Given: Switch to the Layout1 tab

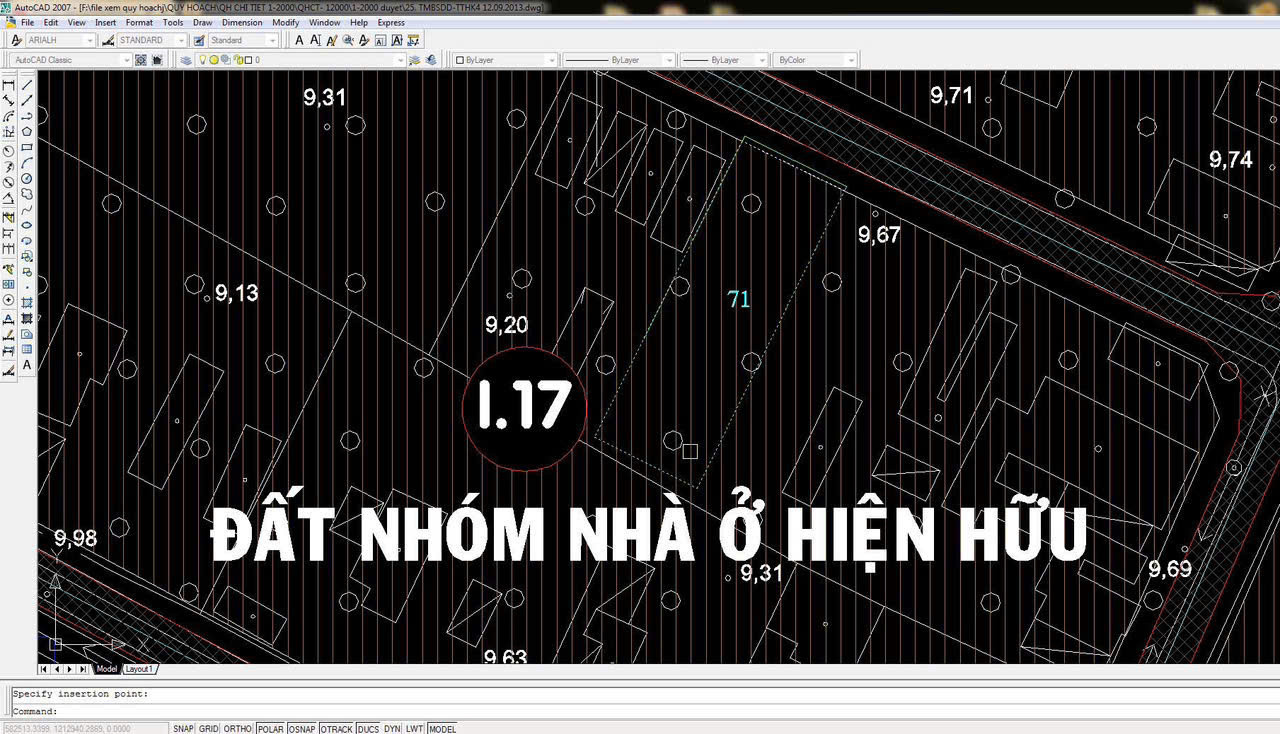Looking at the screenshot, I should coord(138,669).
